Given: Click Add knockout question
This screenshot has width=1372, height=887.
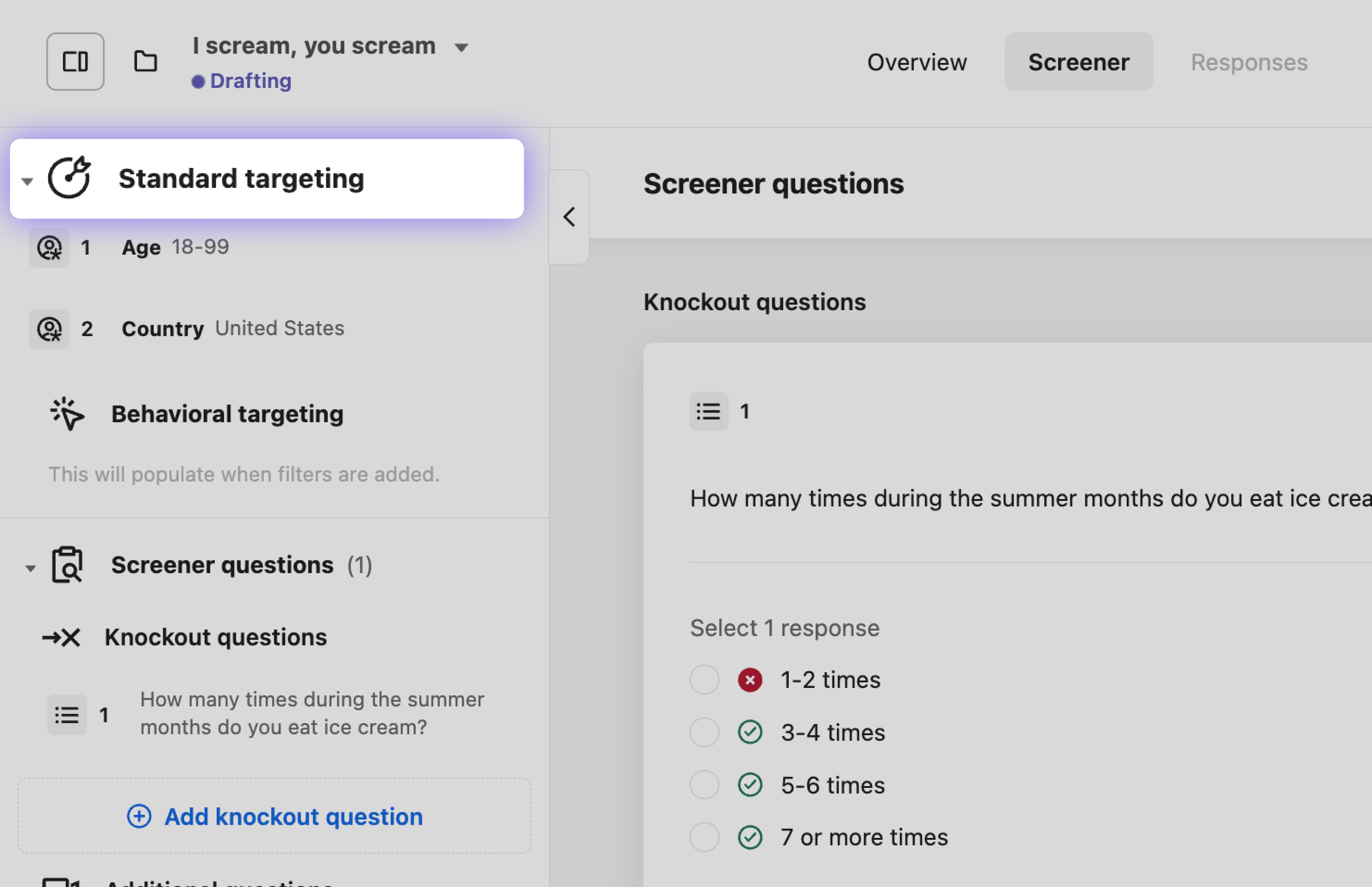Looking at the screenshot, I should tap(275, 816).
